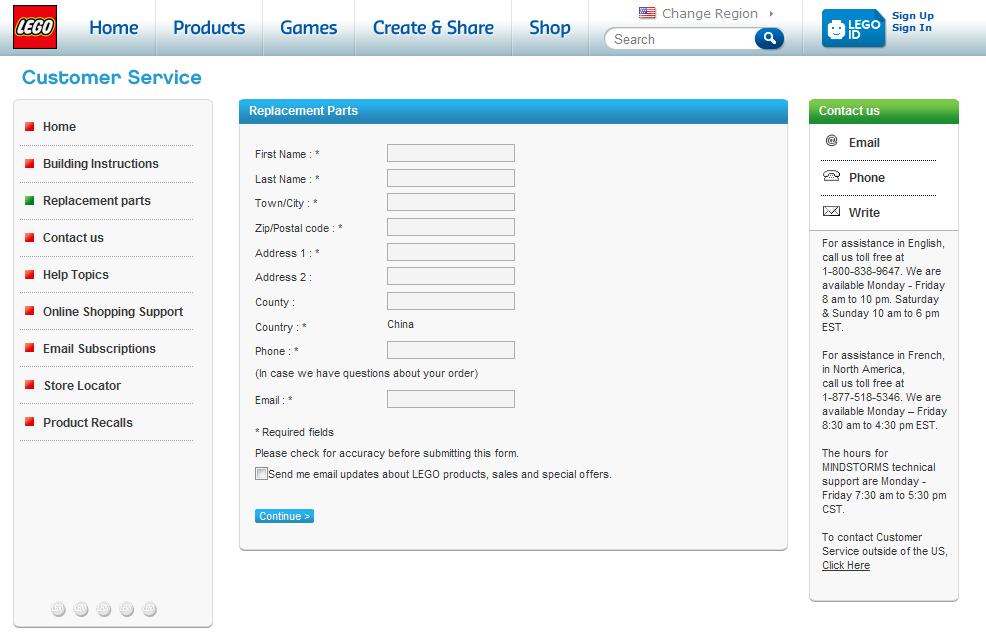This screenshot has height=643, width=986.
Task: Open the Create & Share menu
Action: (433, 28)
